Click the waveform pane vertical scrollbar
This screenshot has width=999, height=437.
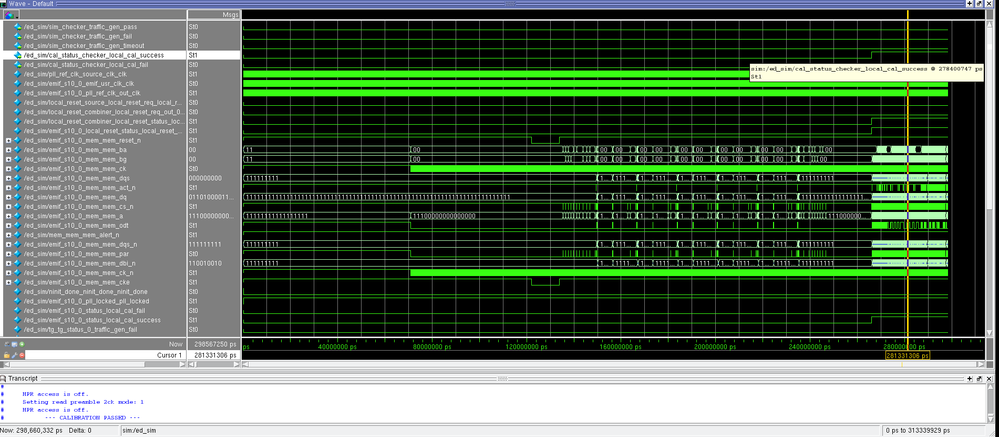coord(989,178)
